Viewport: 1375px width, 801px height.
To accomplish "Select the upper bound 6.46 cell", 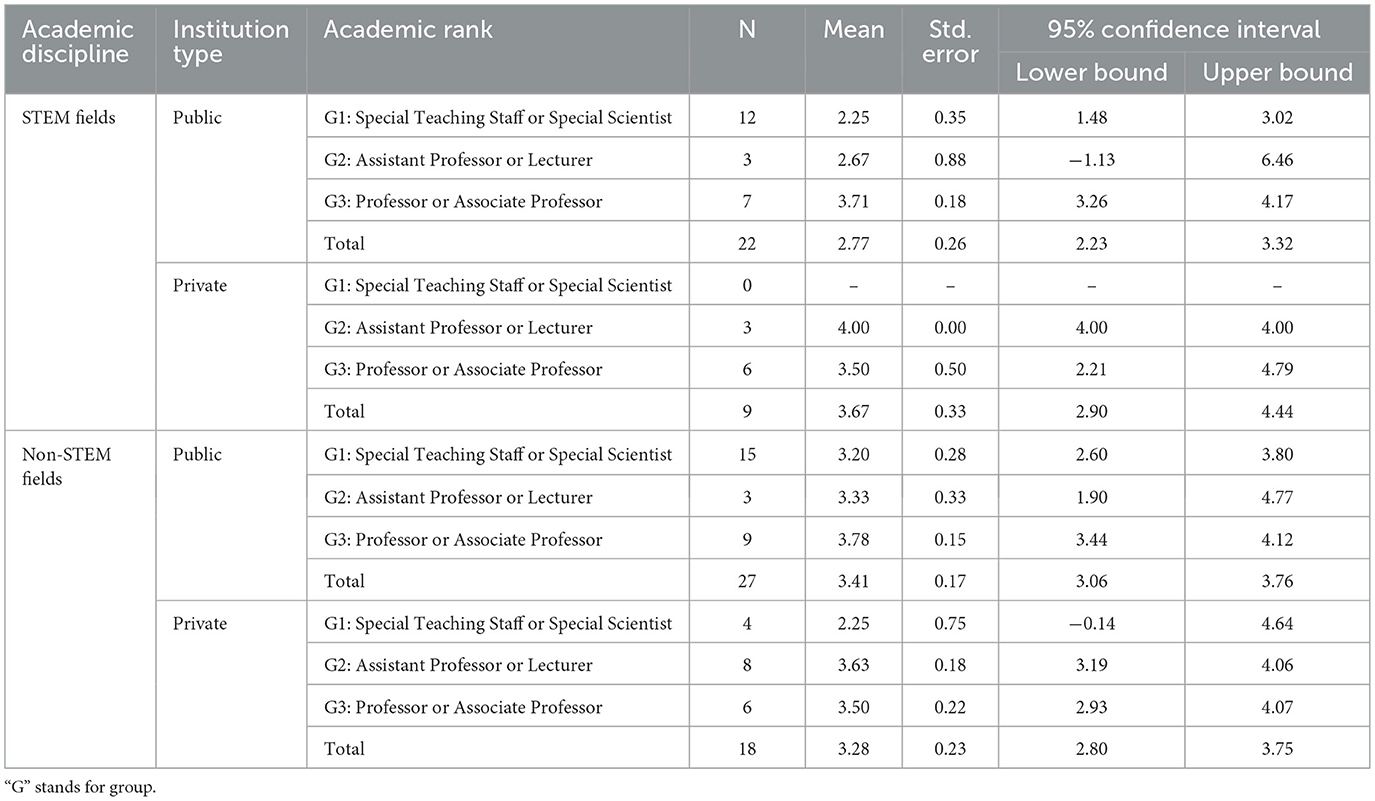I will pyautogui.click(x=1277, y=159).
